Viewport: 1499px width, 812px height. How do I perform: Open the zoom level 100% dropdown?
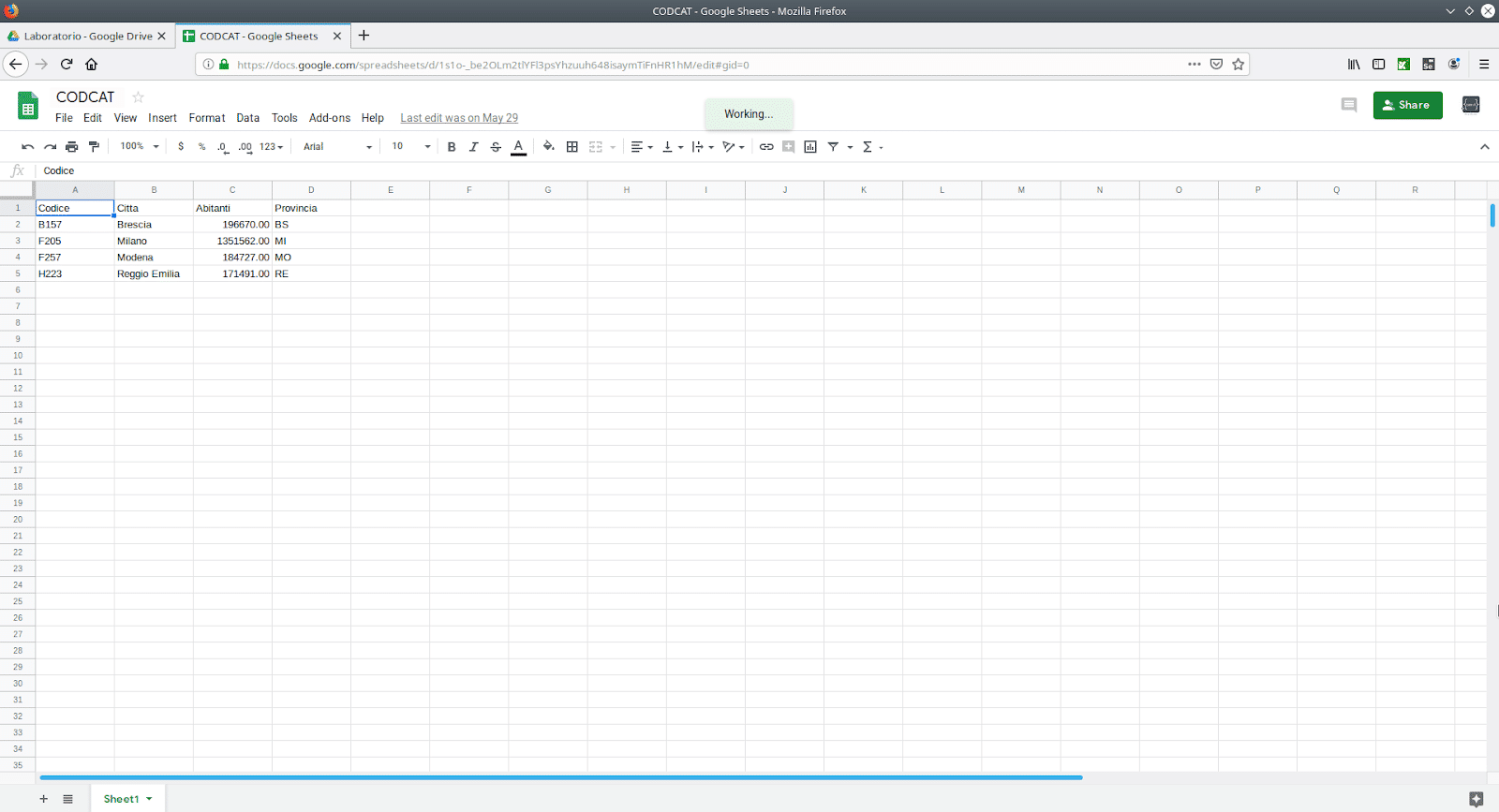(140, 147)
